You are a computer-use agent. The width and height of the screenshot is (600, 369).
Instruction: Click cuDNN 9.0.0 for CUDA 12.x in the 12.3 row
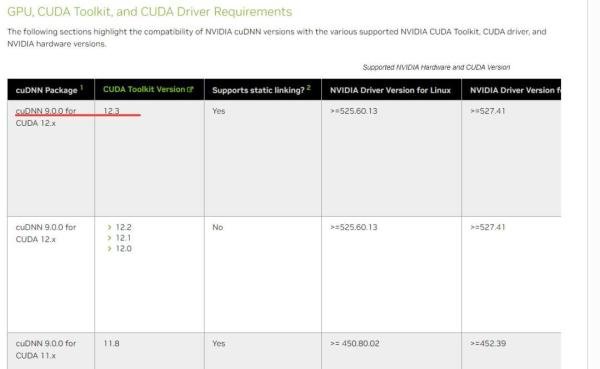pyautogui.click(x=46, y=117)
